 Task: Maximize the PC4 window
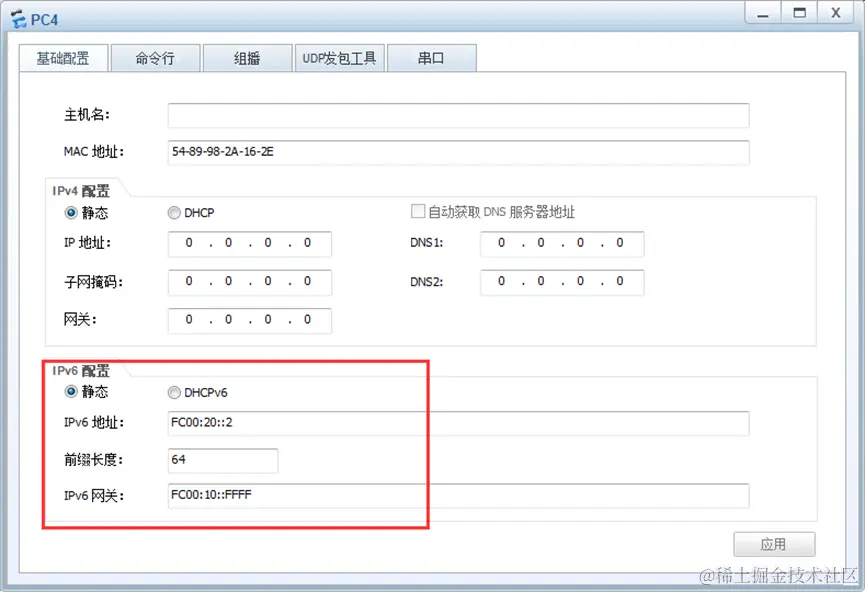[799, 13]
